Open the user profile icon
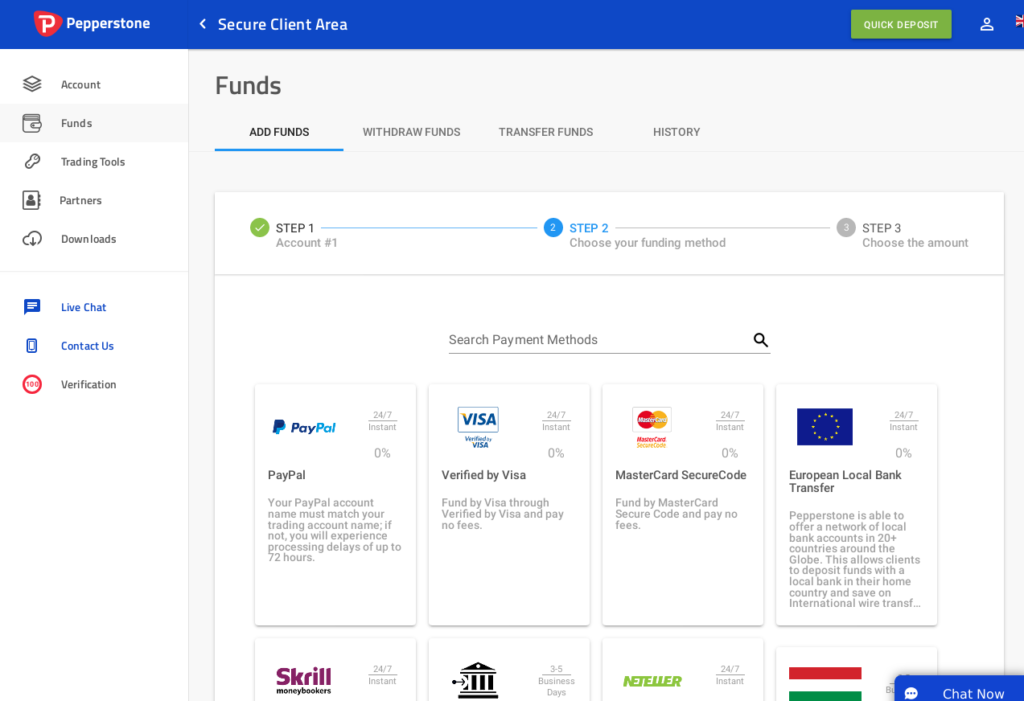The image size is (1024, 701). (986, 25)
